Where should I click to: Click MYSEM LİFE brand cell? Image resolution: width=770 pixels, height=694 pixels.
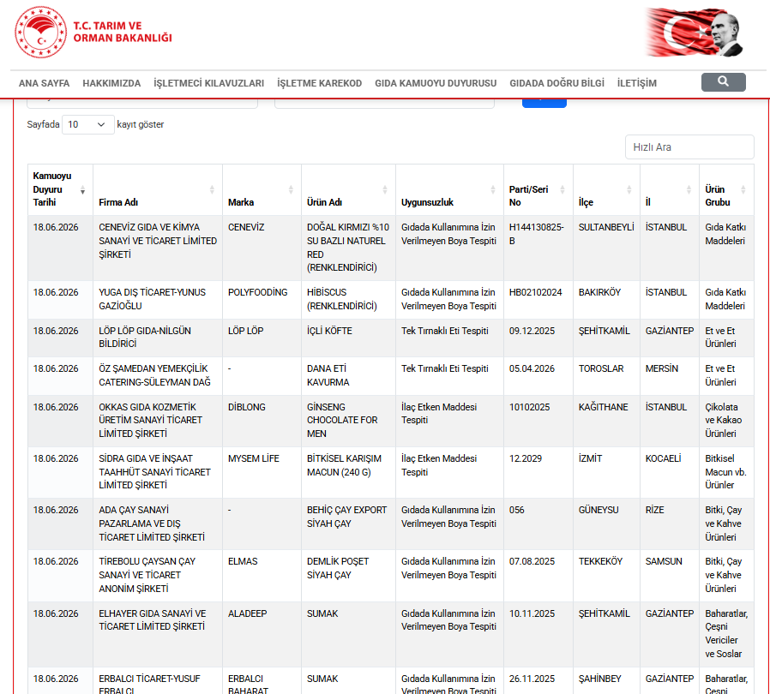pos(262,472)
